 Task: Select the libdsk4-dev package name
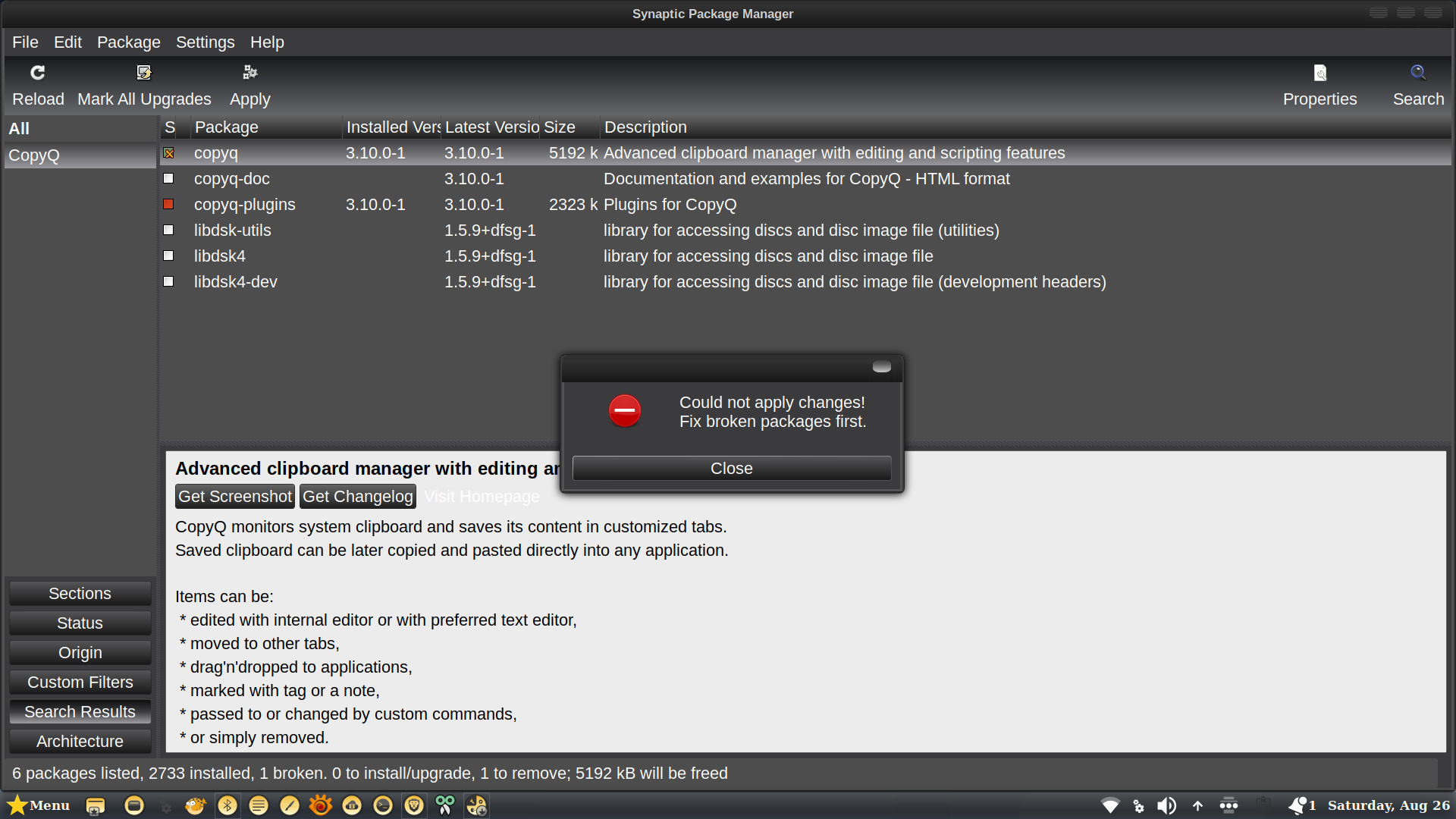point(236,282)
